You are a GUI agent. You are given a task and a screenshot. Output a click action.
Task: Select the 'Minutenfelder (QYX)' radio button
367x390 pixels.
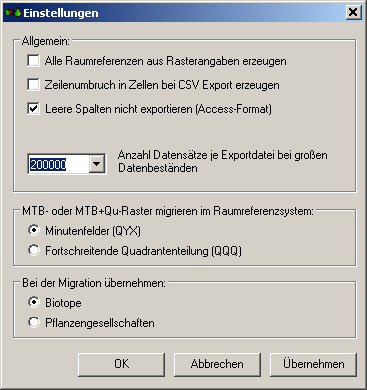(34, 230)
